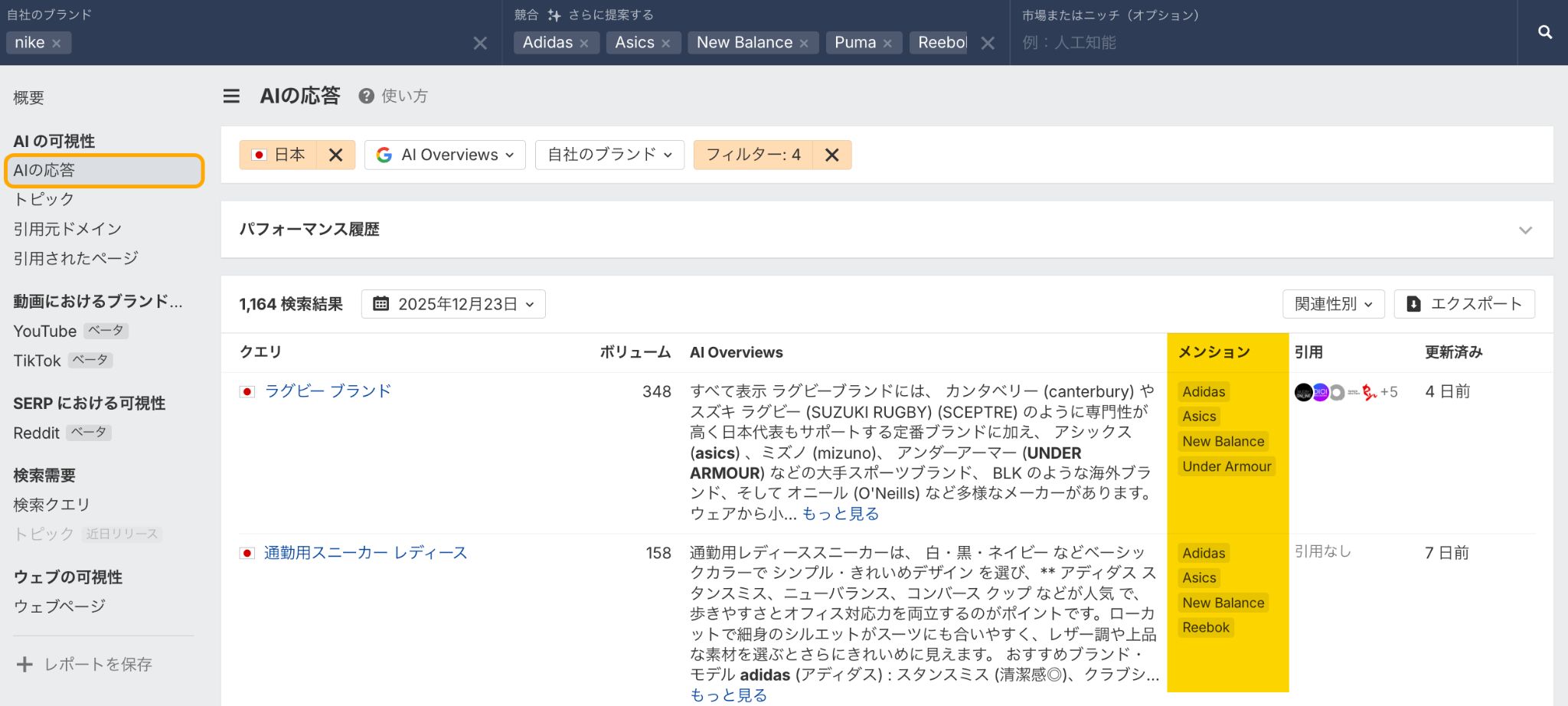1568x706 pixels.
Task: Clear the 日本 country filter
Action: click(x=335, y=155)
